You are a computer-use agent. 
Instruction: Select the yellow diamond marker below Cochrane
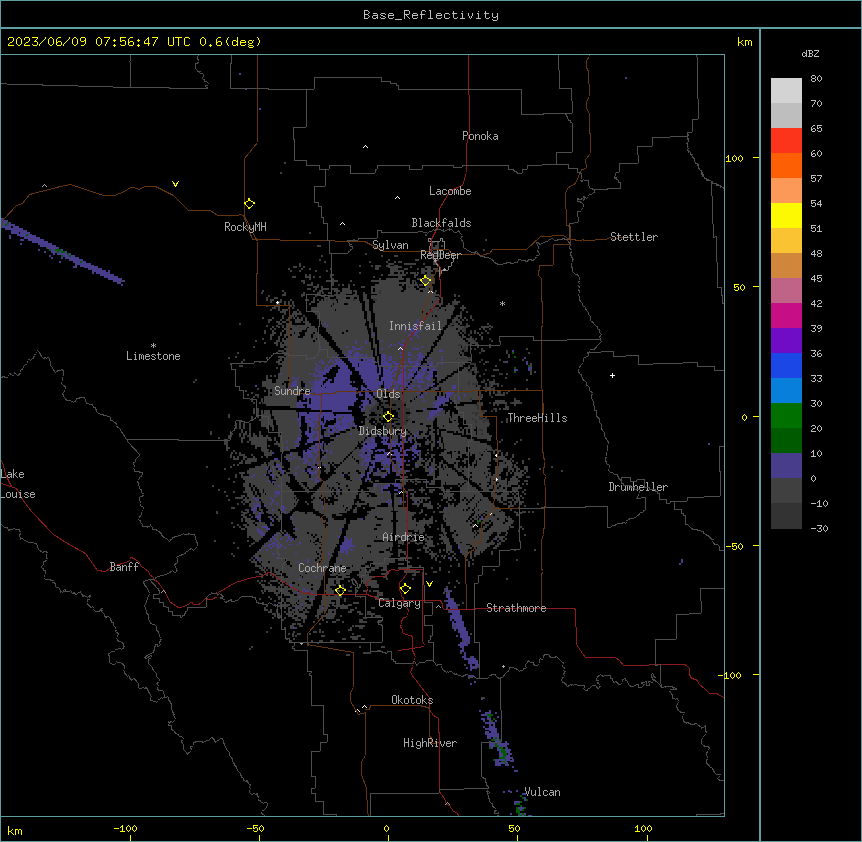point(340,590)
